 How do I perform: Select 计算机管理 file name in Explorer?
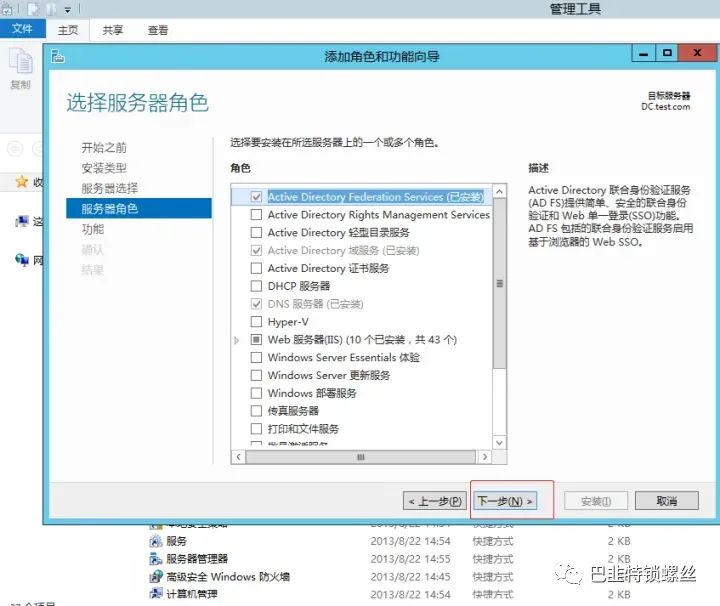pyautogui.click(x=192, y=594)
